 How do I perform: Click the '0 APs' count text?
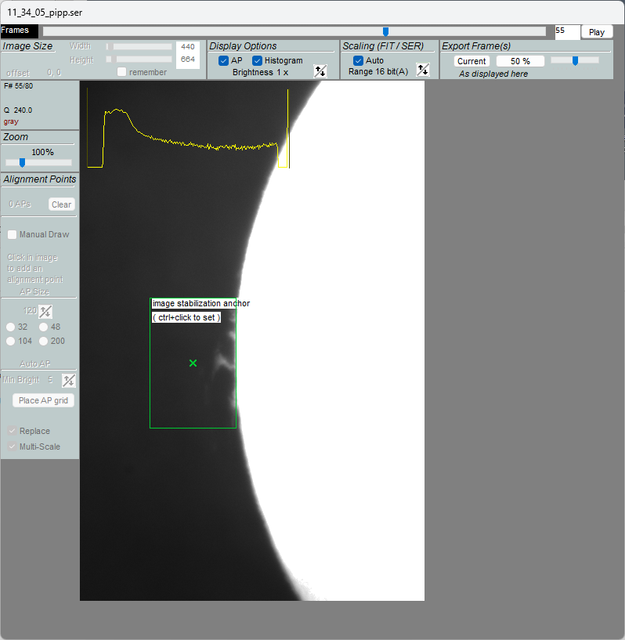click(20, 204)
